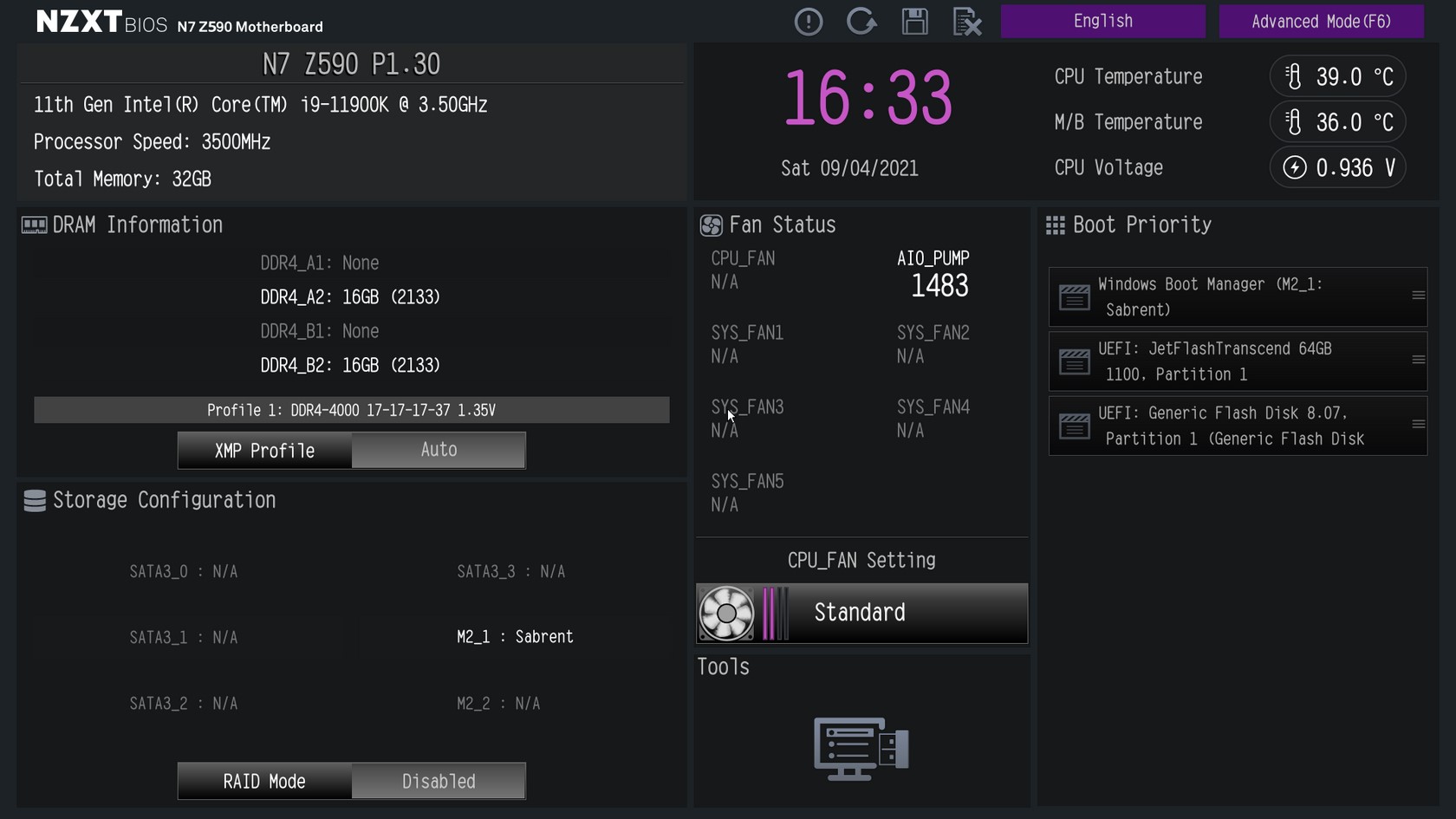Viewport: 1456px width, 819px height.
Task: Select Windows Boot Manager boot entry
Action: coord(1238,296)
